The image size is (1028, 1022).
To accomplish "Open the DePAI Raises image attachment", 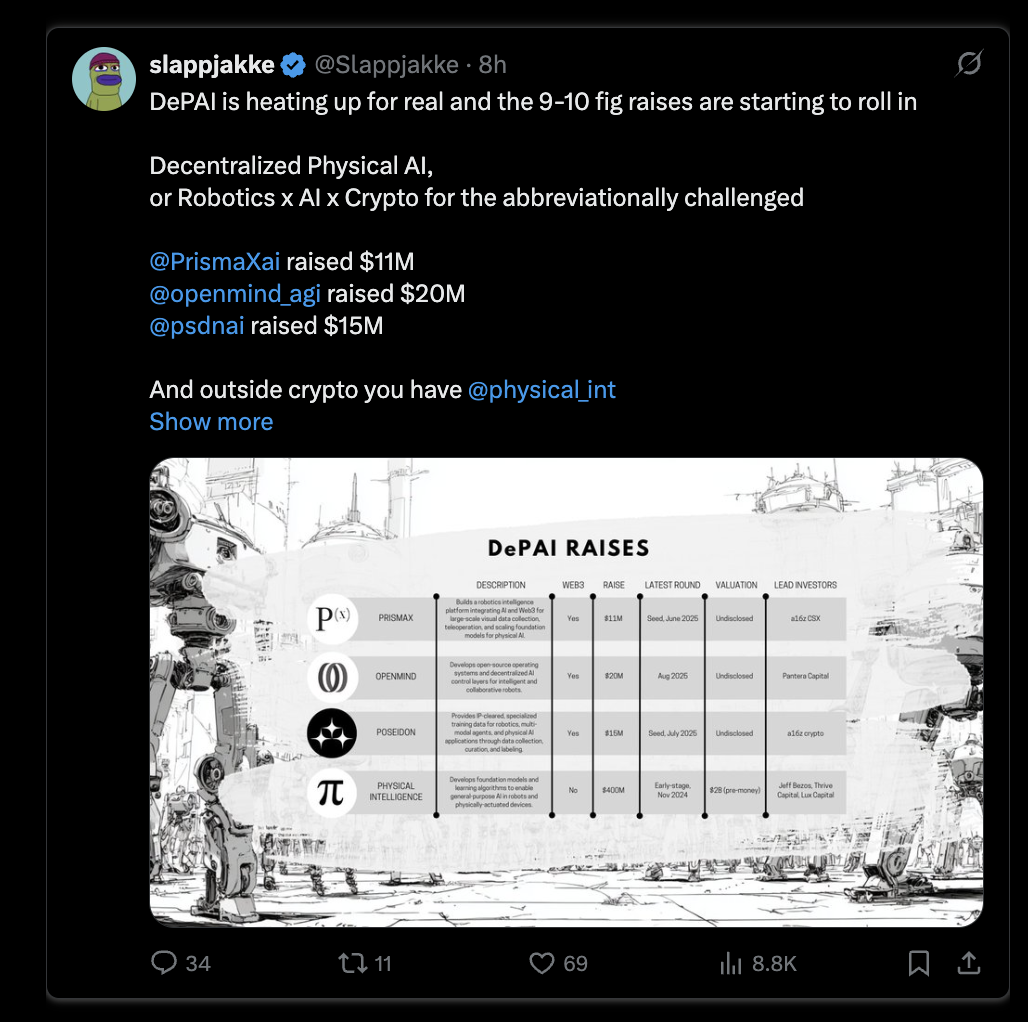I will click(566, 692).
